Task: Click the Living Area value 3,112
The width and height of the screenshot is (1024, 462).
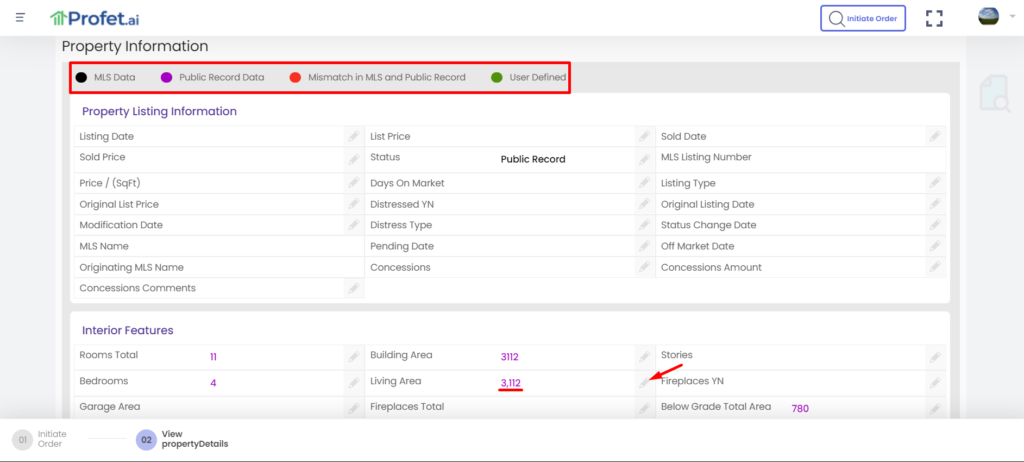Action: coord(510,382)
